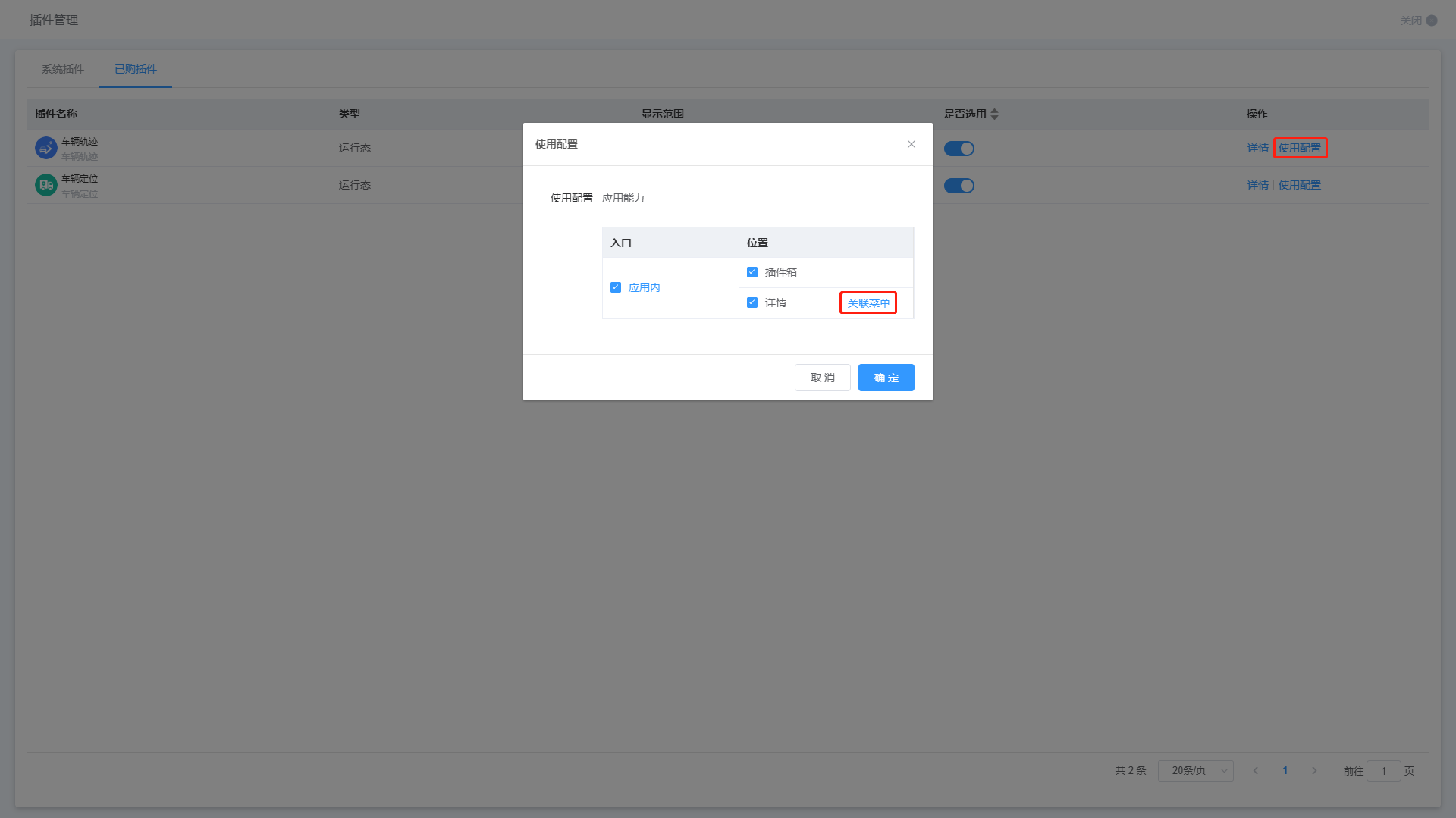The height and width of the screenshot is (818, 1456).
Task: Uncheck the 应用内 checkbox
Action: (616, 287)
